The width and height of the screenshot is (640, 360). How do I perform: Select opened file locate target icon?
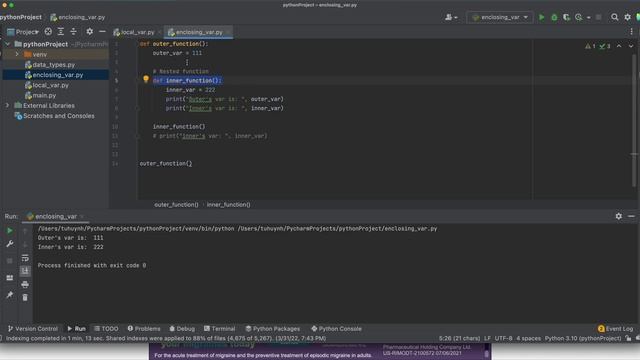pos(48,31)
